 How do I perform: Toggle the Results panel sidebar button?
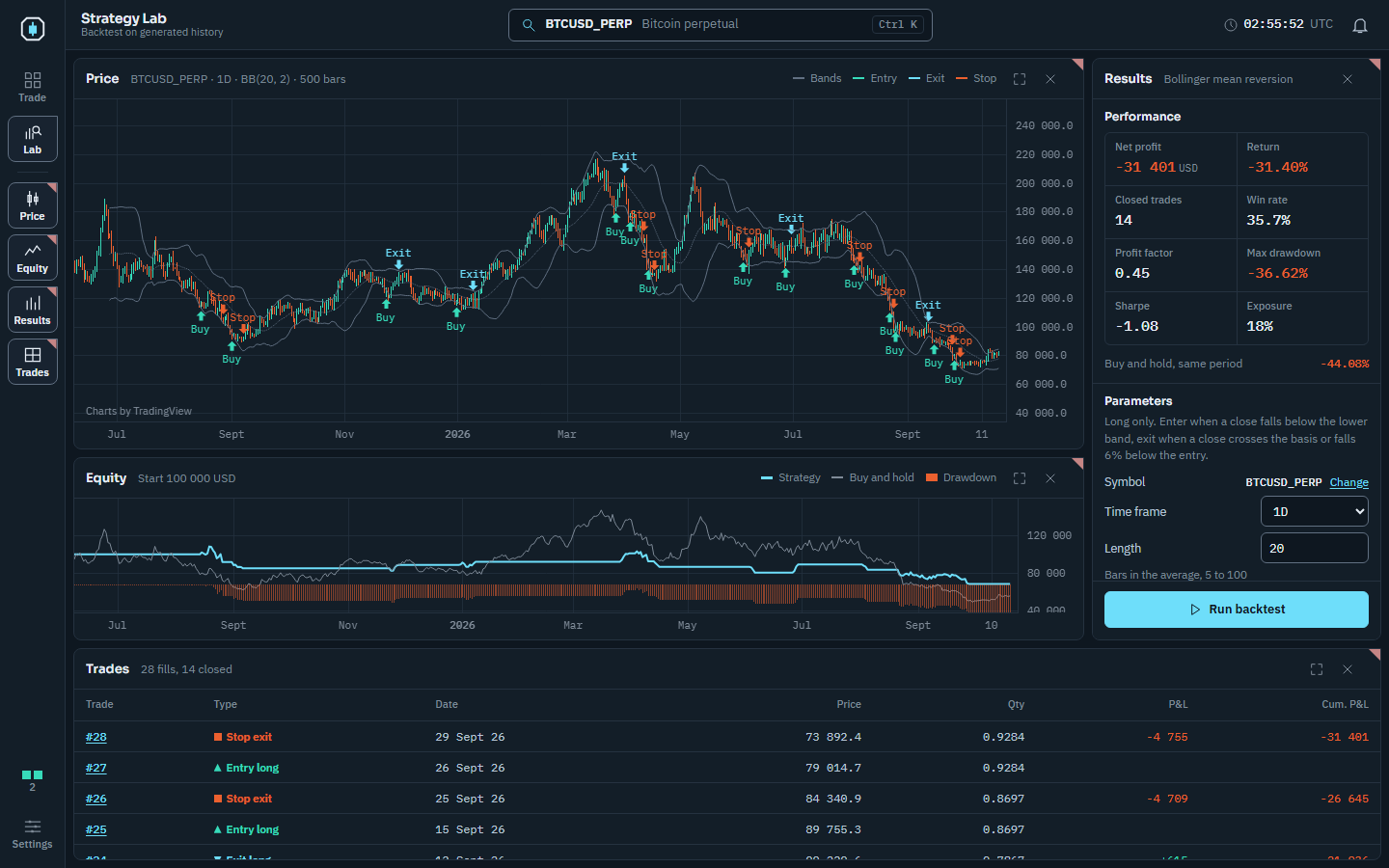pos(33,310)
